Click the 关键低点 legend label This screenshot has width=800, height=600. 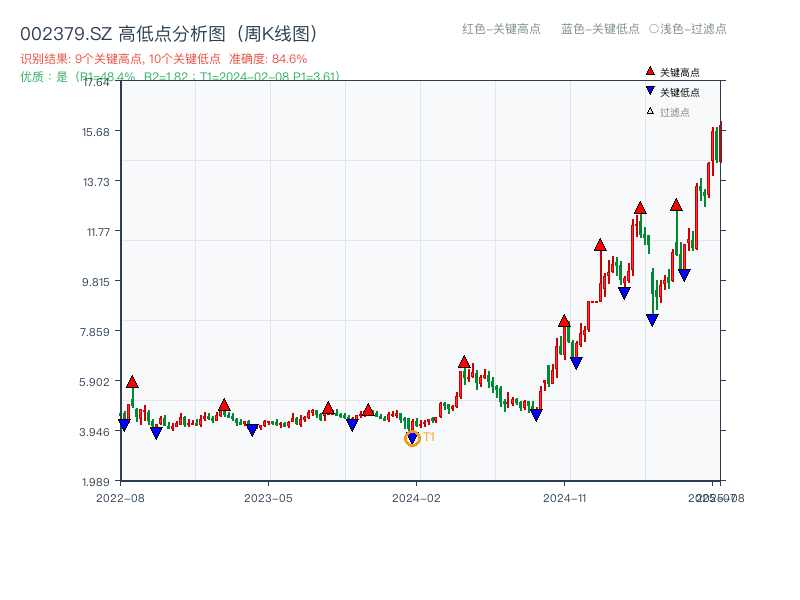(680, 92)
